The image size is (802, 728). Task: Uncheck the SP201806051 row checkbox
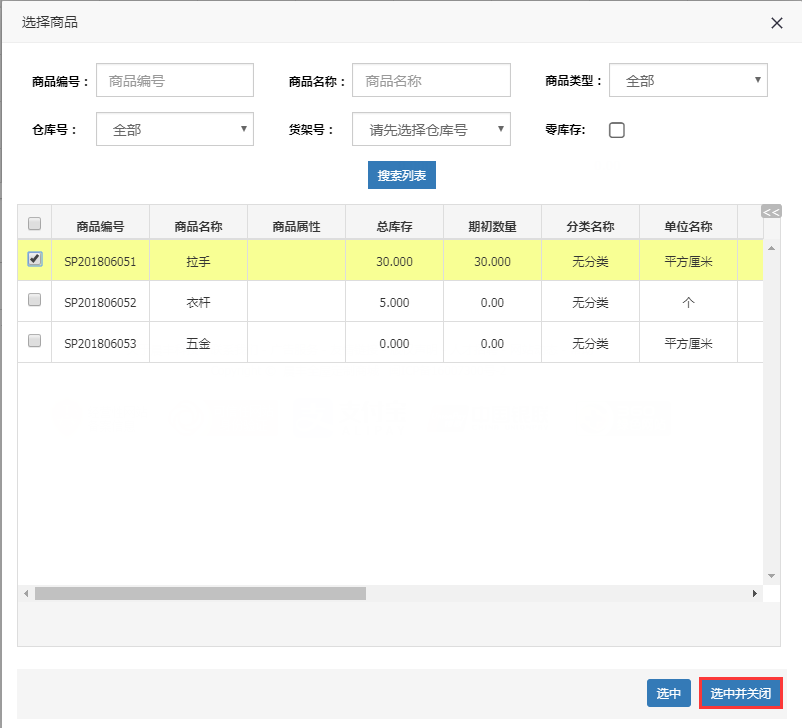click(35, 259)
